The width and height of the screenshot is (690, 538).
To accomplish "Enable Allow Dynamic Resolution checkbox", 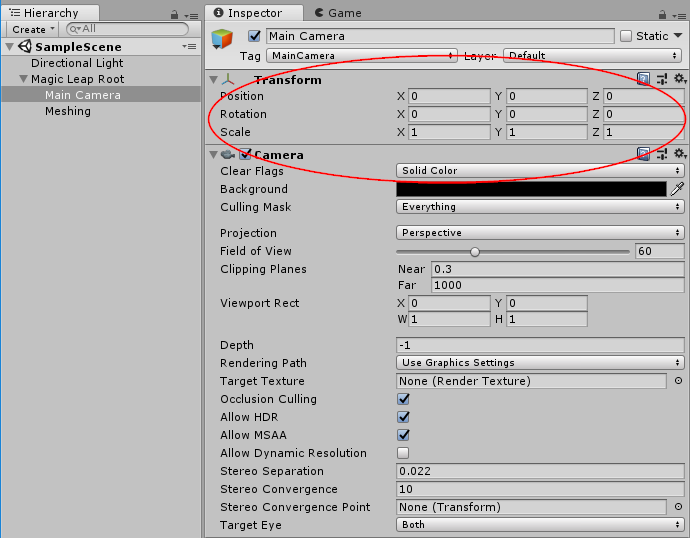I will pyautogui.click(x=403, y=453).
